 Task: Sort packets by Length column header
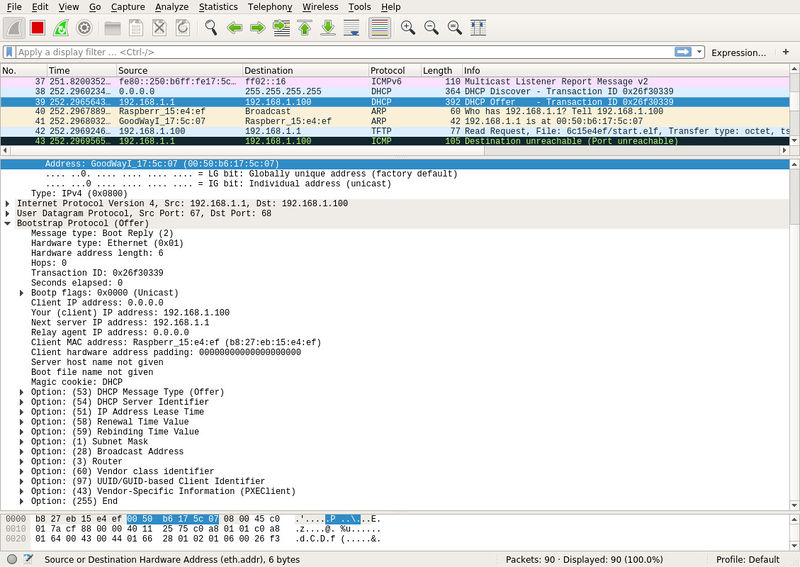click(441, 70)
